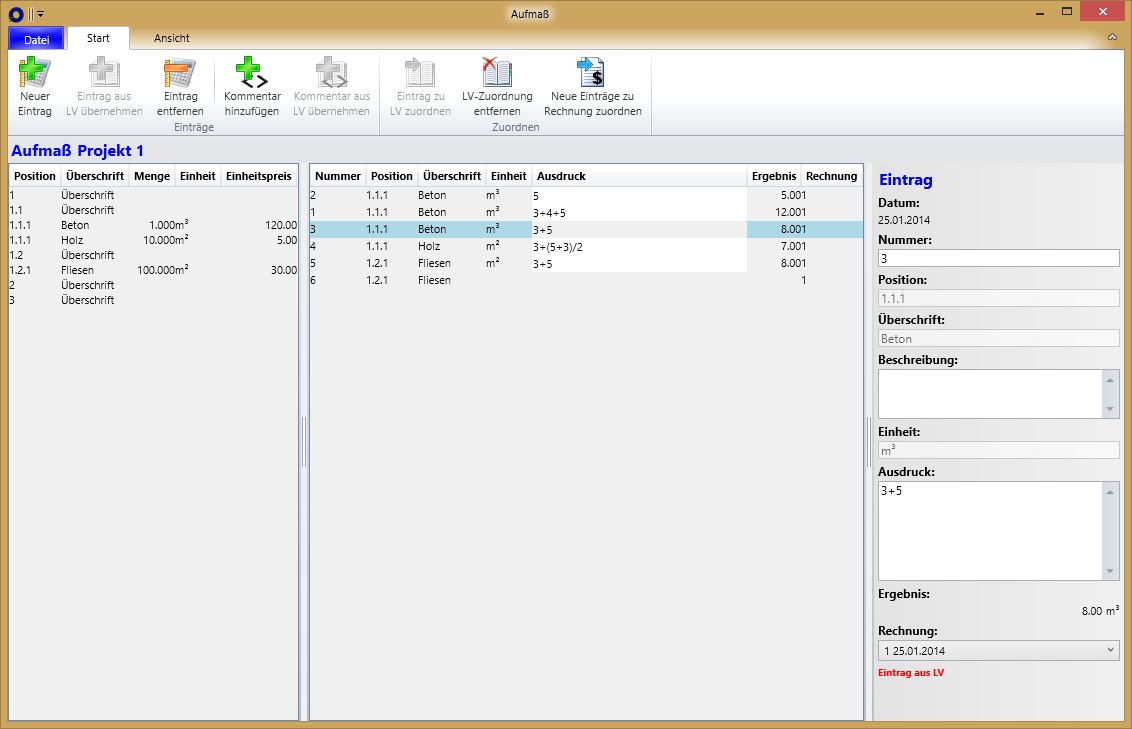Click the Neuer Eintrag icon

click(x=35, y=72)
